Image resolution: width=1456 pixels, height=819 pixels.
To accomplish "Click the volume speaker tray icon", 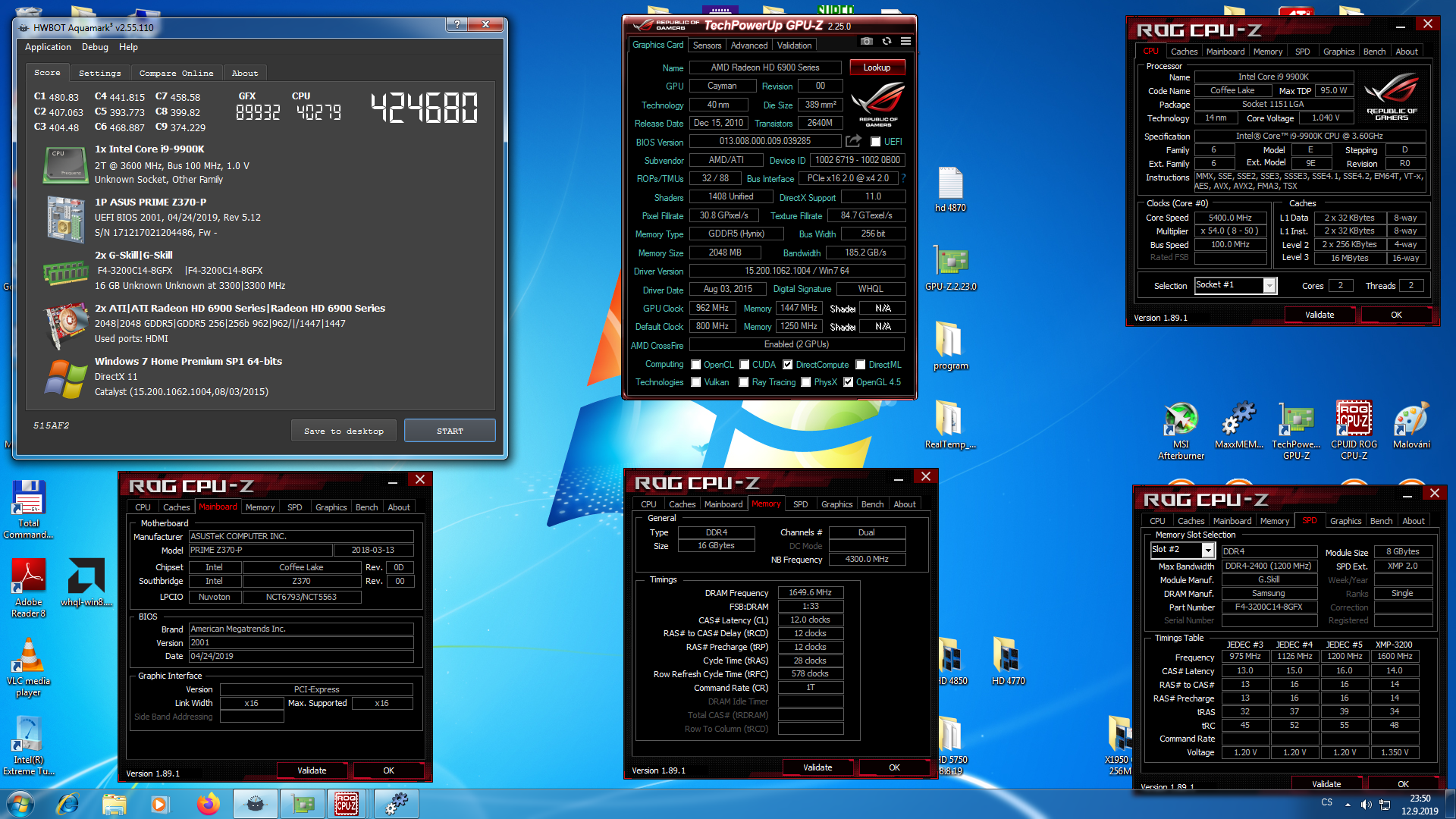I will coord(1366,805).
